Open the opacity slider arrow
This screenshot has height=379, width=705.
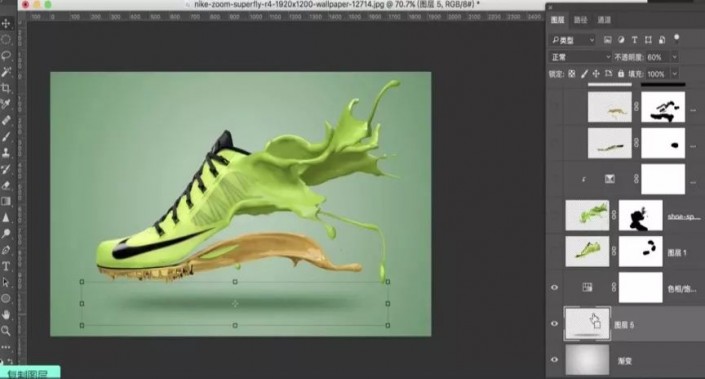674,57
